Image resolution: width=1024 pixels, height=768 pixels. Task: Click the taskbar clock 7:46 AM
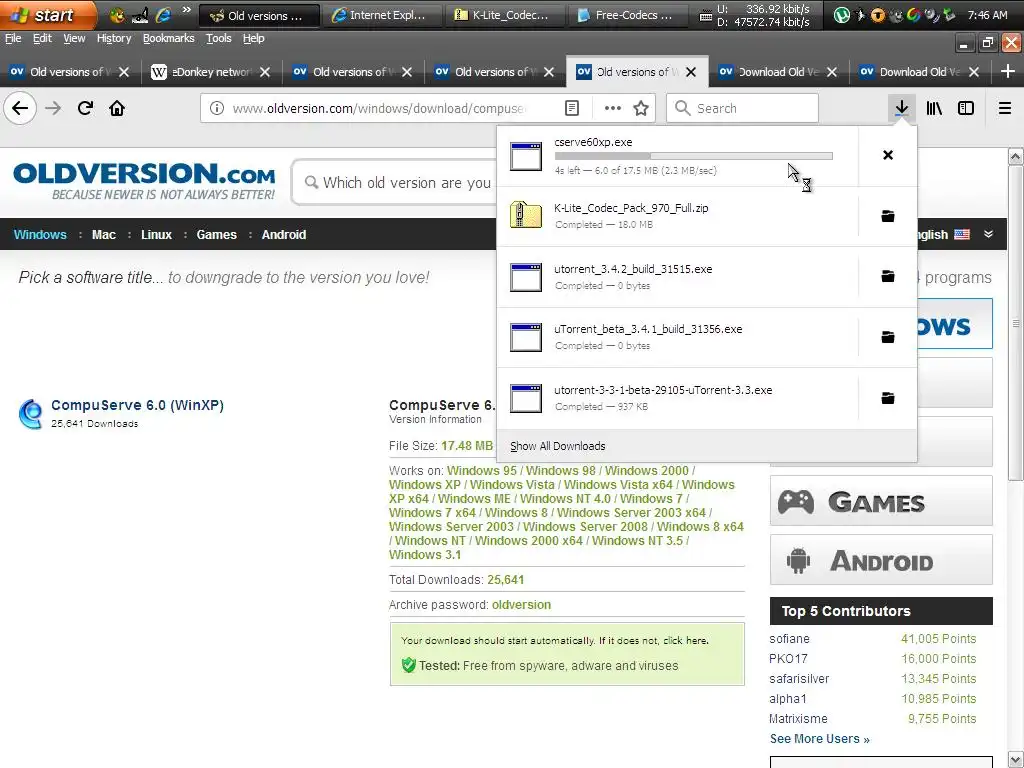(x=987, y=14)
